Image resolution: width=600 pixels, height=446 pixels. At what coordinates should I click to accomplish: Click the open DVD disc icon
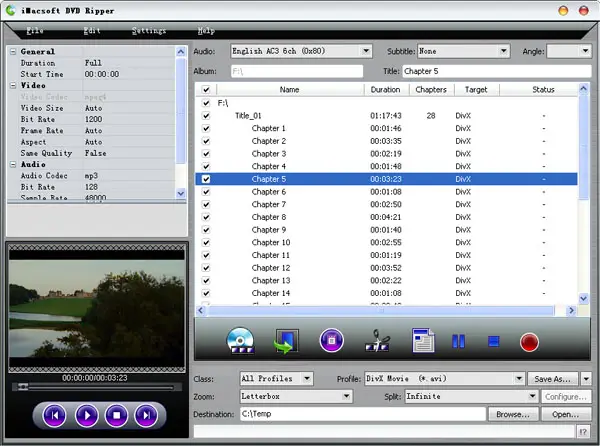click(241, 340)
